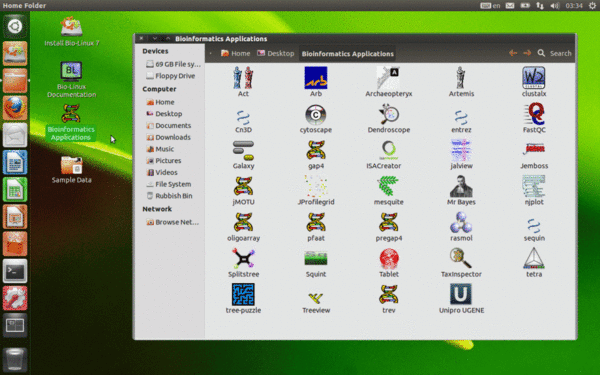Select the tetra icon
The image size is (600, 375).
(x=534, y=258)
